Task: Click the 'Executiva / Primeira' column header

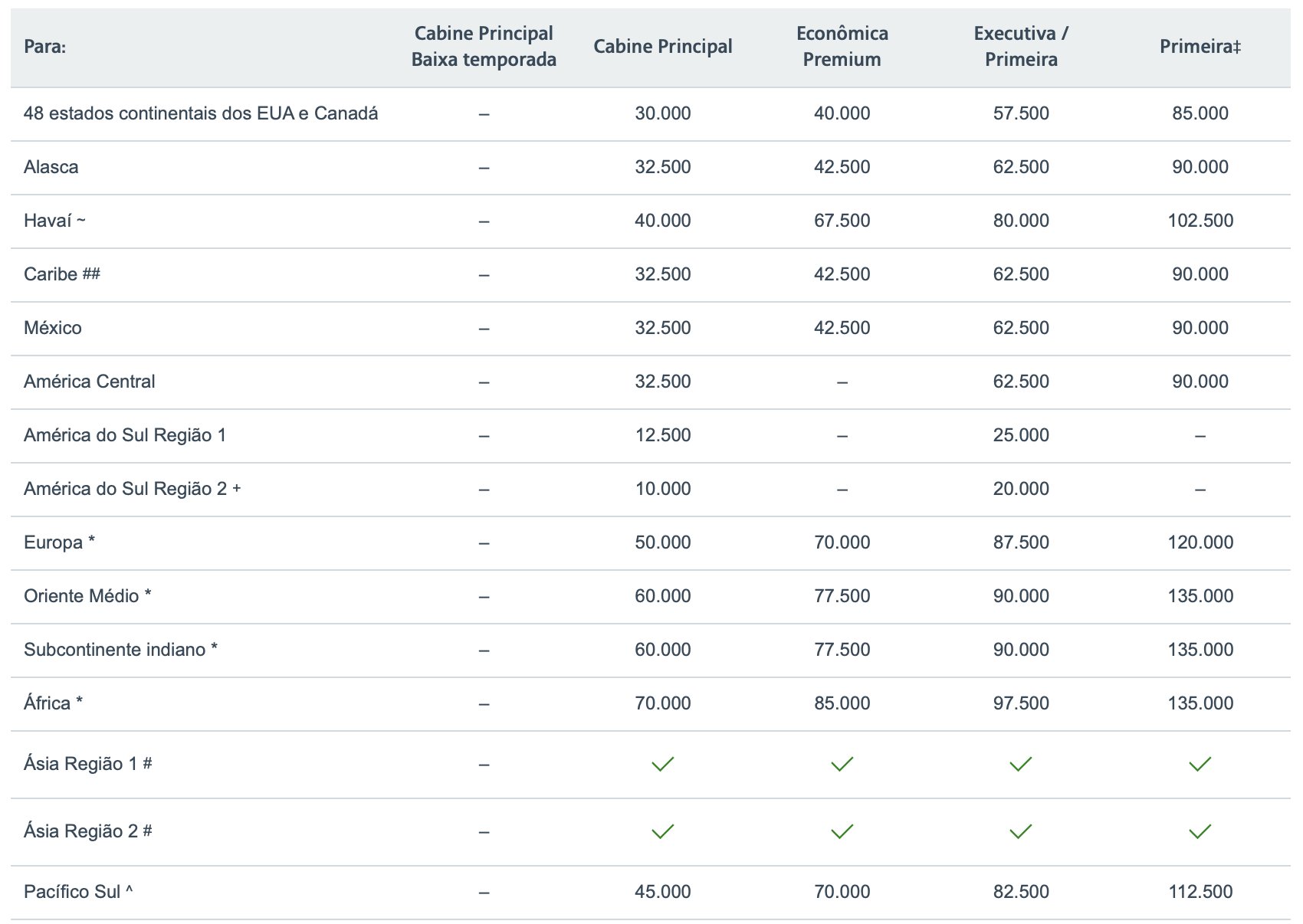Action: point(1021,47)
